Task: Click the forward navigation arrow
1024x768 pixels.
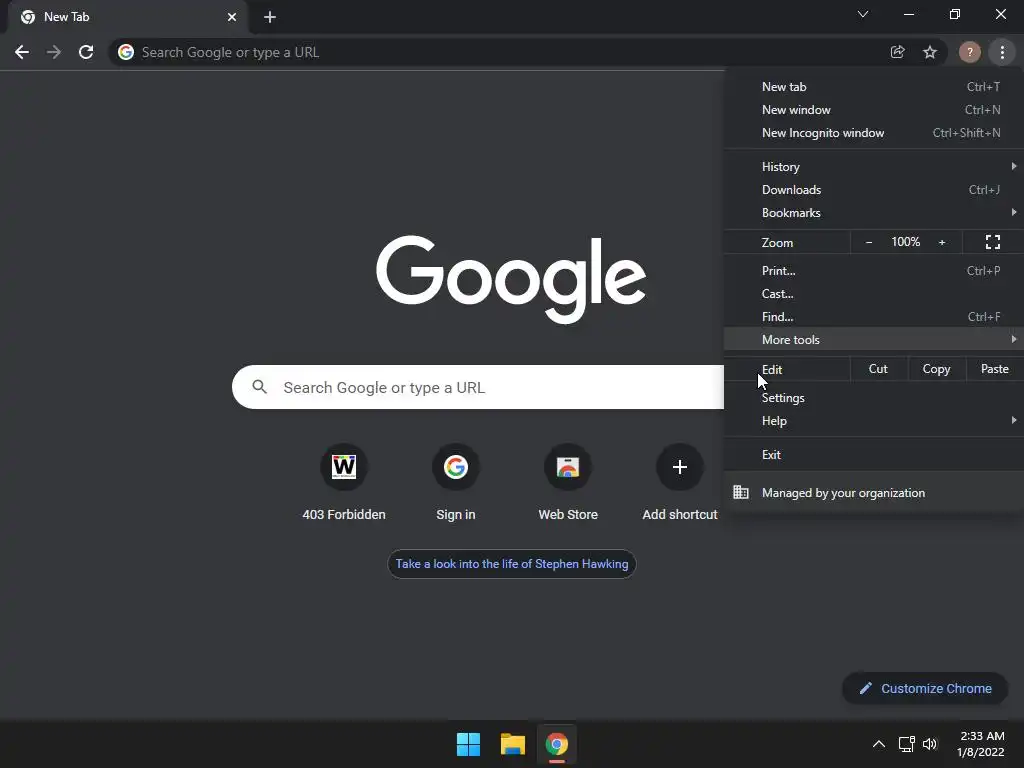Action: [x=54, y=52]
